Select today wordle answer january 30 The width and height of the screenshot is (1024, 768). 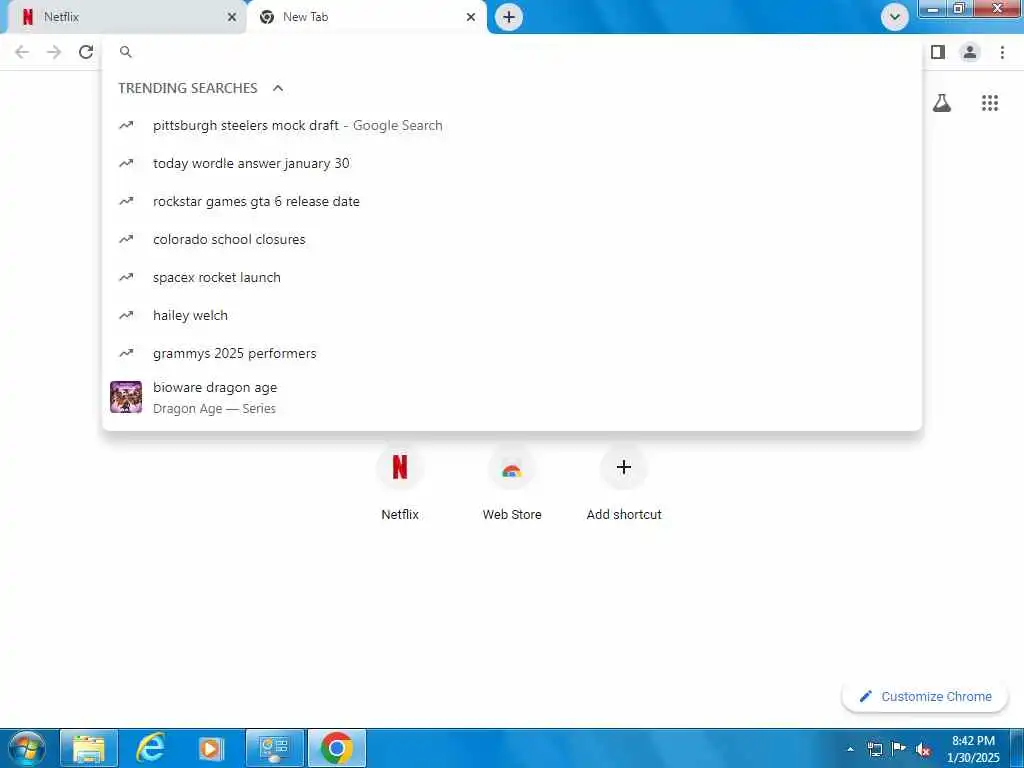pyautogui.click(x=512, y=163)
